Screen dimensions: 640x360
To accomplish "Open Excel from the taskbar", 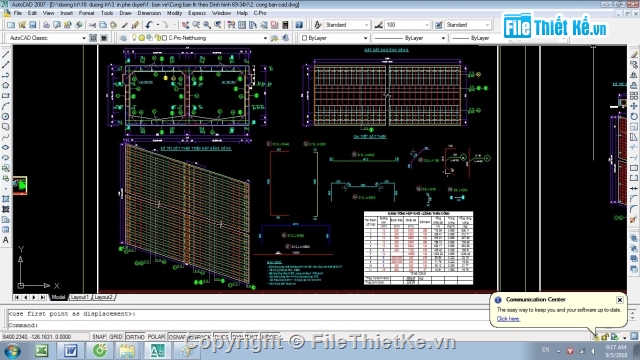I will [42, 351].
